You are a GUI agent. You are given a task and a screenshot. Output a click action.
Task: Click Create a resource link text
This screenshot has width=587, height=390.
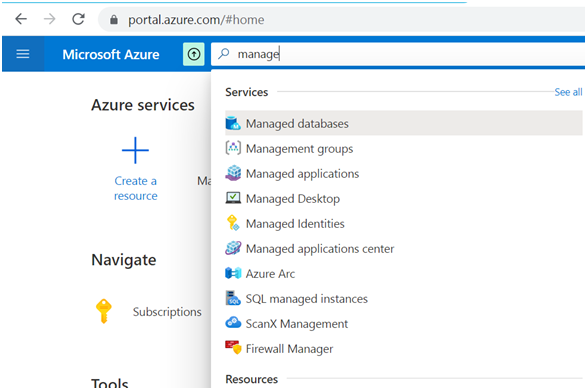pyautogui.click(x=136, y=188)
